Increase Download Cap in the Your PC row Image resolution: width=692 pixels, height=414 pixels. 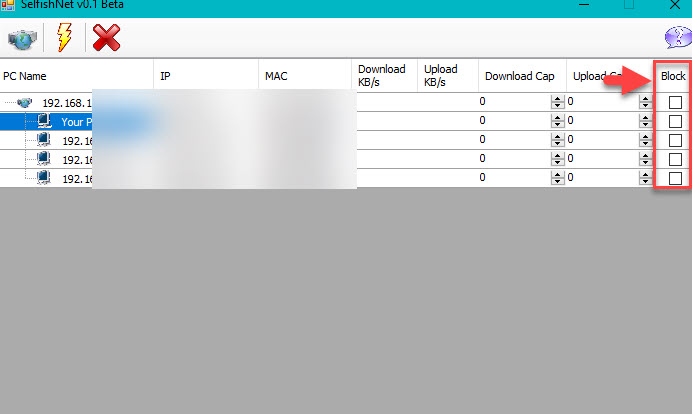click(557, 118)
